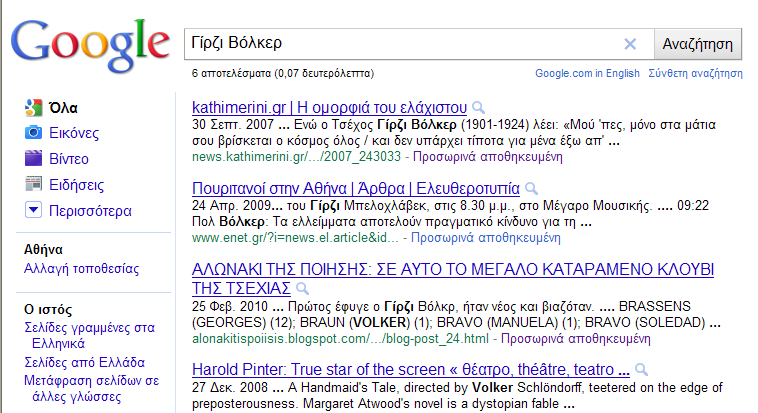Image resolution: width=758 pixels, height=413 pixels.
Task: Clear the search box with the X icon
Action: pos(630,44)
